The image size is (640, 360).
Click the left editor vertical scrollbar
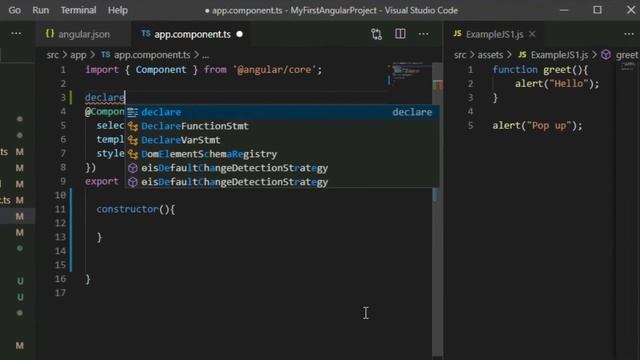[x=438, y=208]
